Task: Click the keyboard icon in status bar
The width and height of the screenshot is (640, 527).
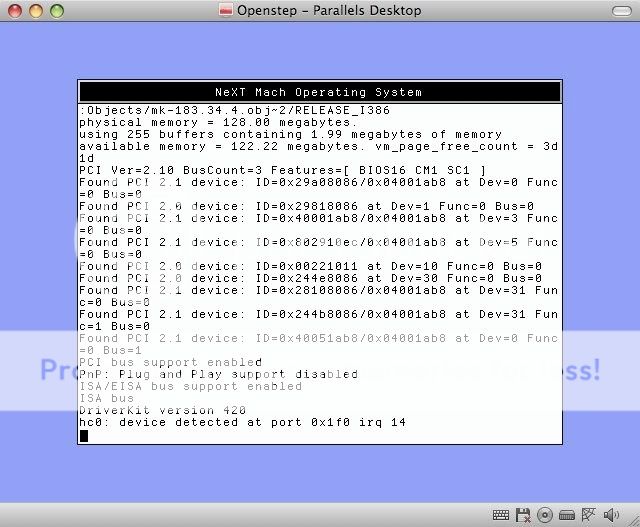Action: [x=500, y=515]
